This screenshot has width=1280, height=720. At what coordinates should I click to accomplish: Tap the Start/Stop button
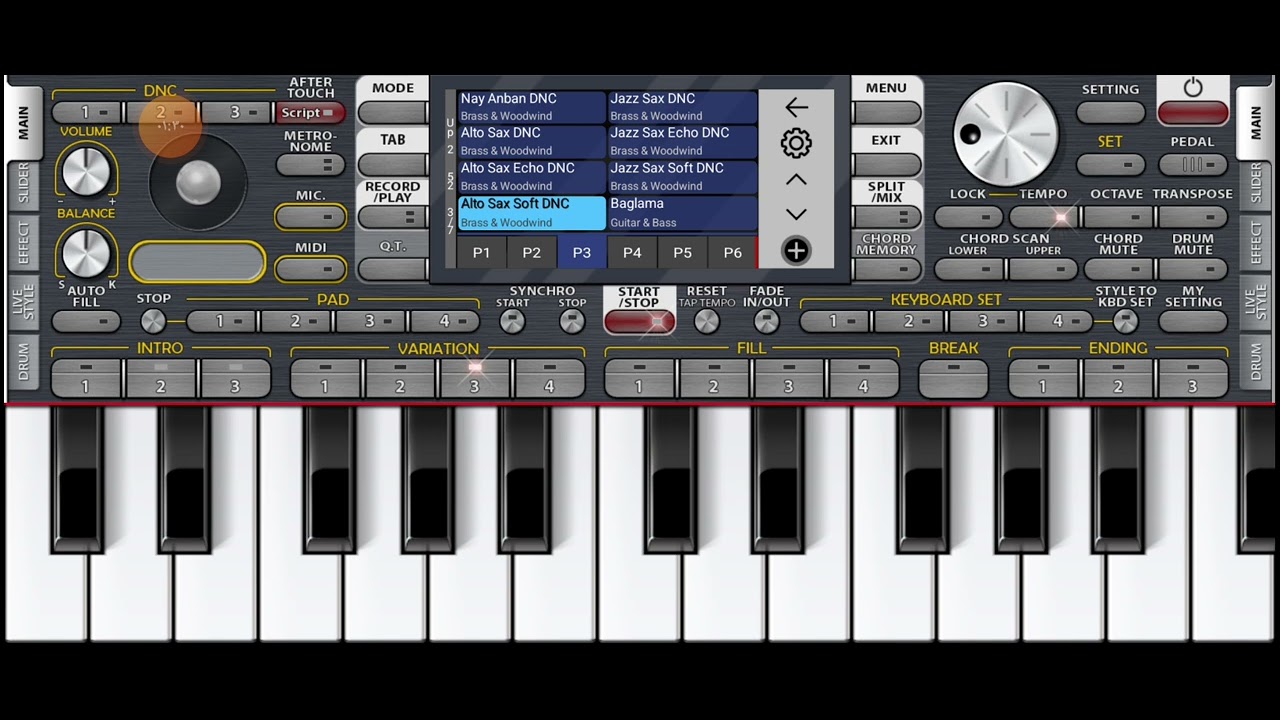coord(639,321)
